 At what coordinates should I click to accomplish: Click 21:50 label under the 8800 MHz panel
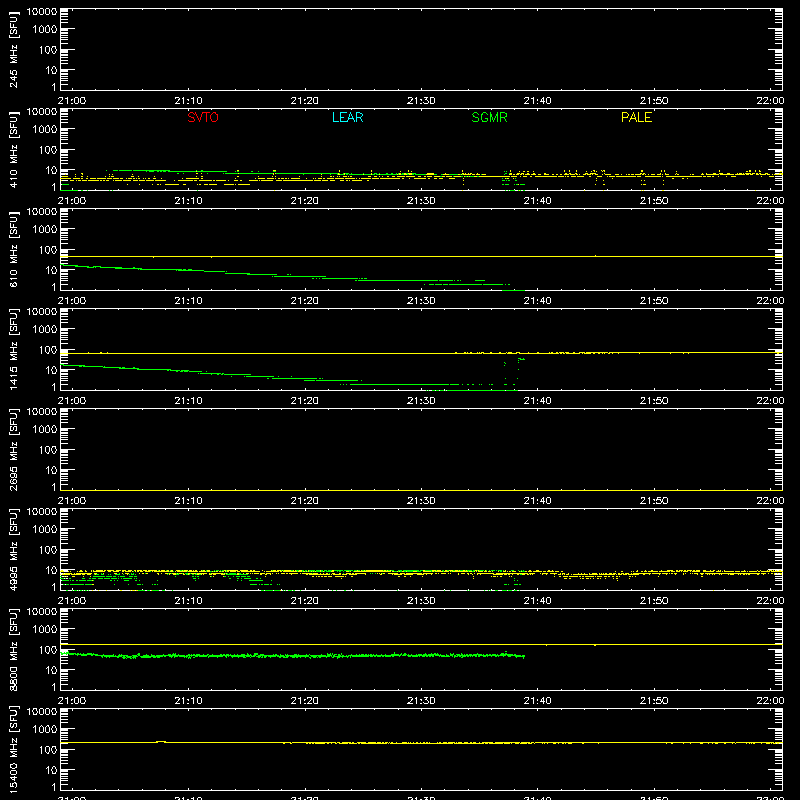point(654,701)
